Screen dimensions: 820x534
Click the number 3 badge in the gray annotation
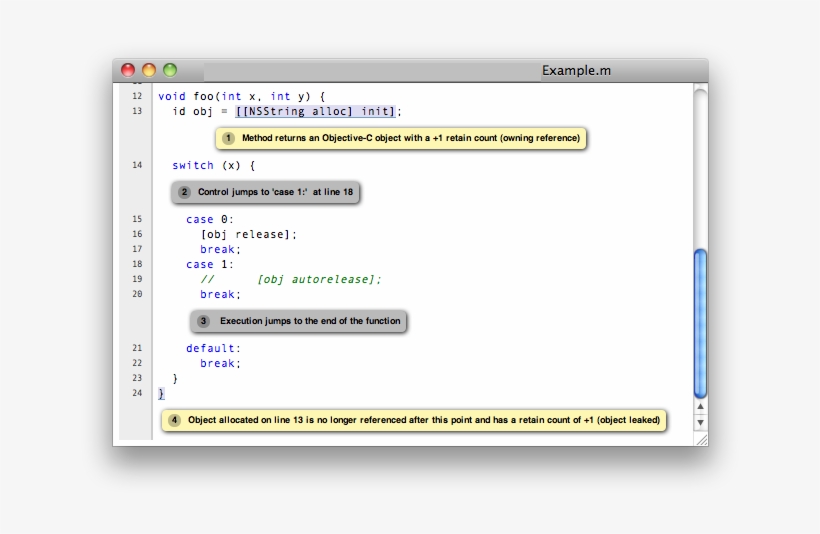click(x=204, y=321)
